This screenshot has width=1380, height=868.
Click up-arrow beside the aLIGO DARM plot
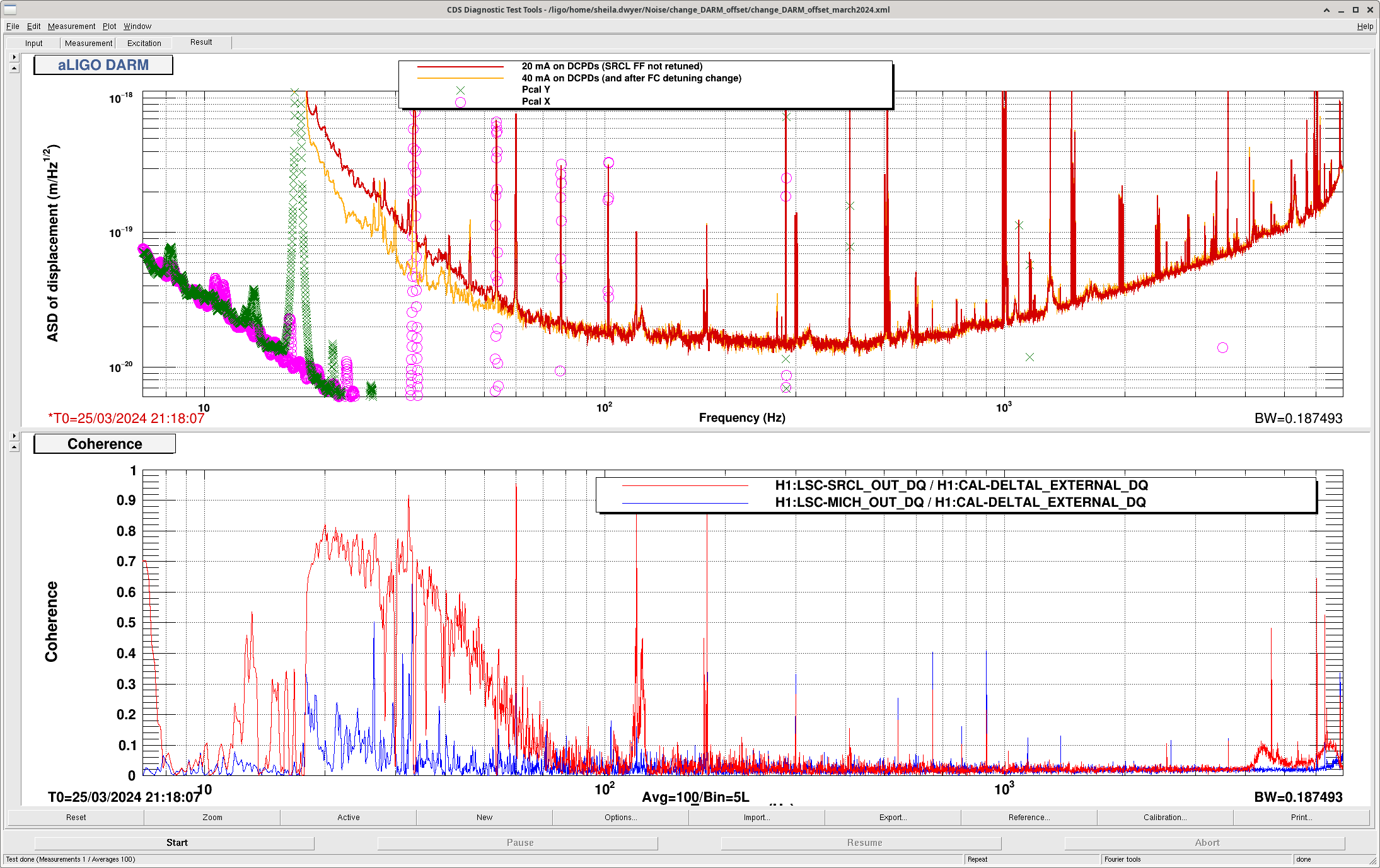(x=14, y=68)
